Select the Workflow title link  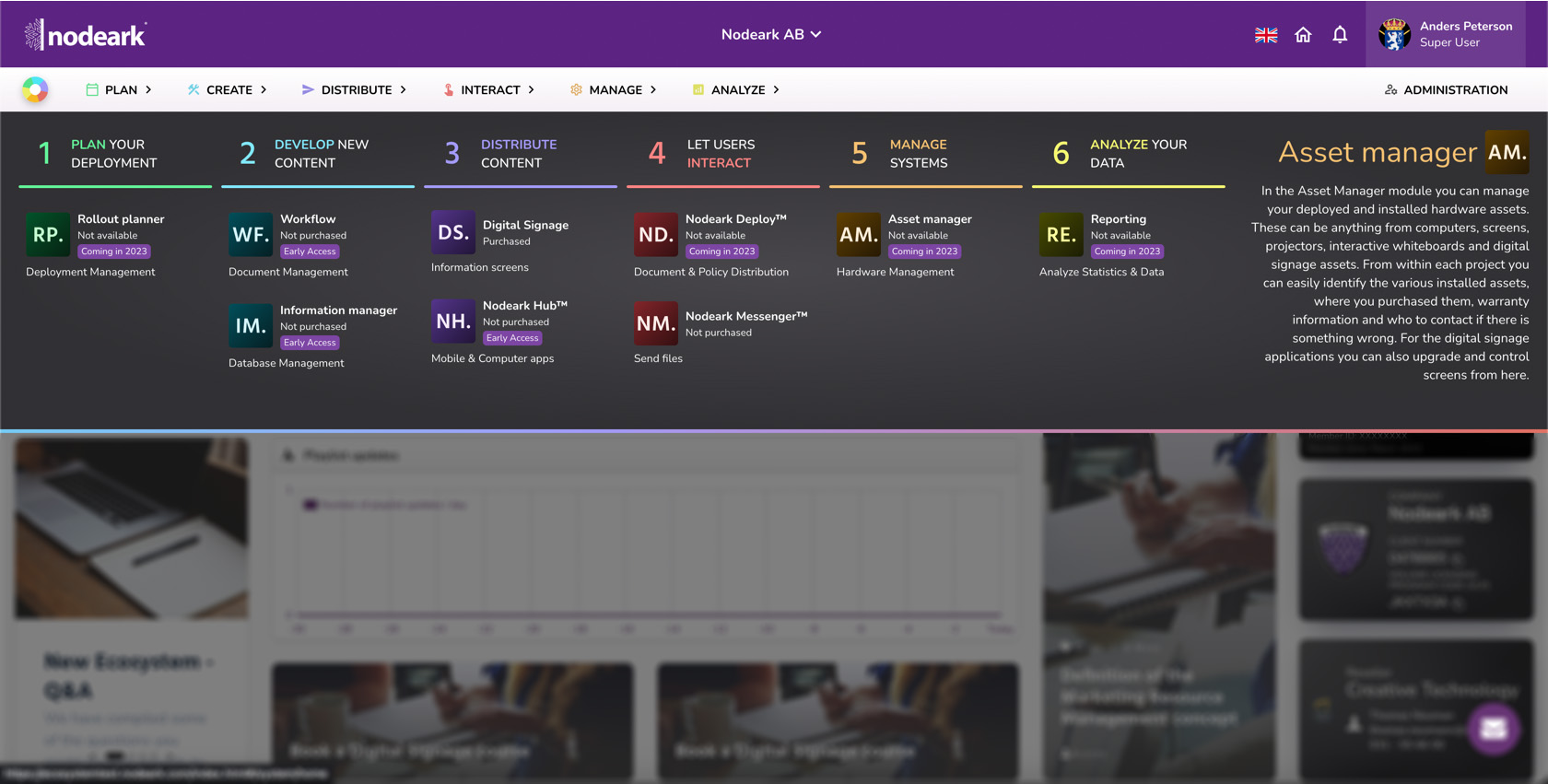pos(308,218)
